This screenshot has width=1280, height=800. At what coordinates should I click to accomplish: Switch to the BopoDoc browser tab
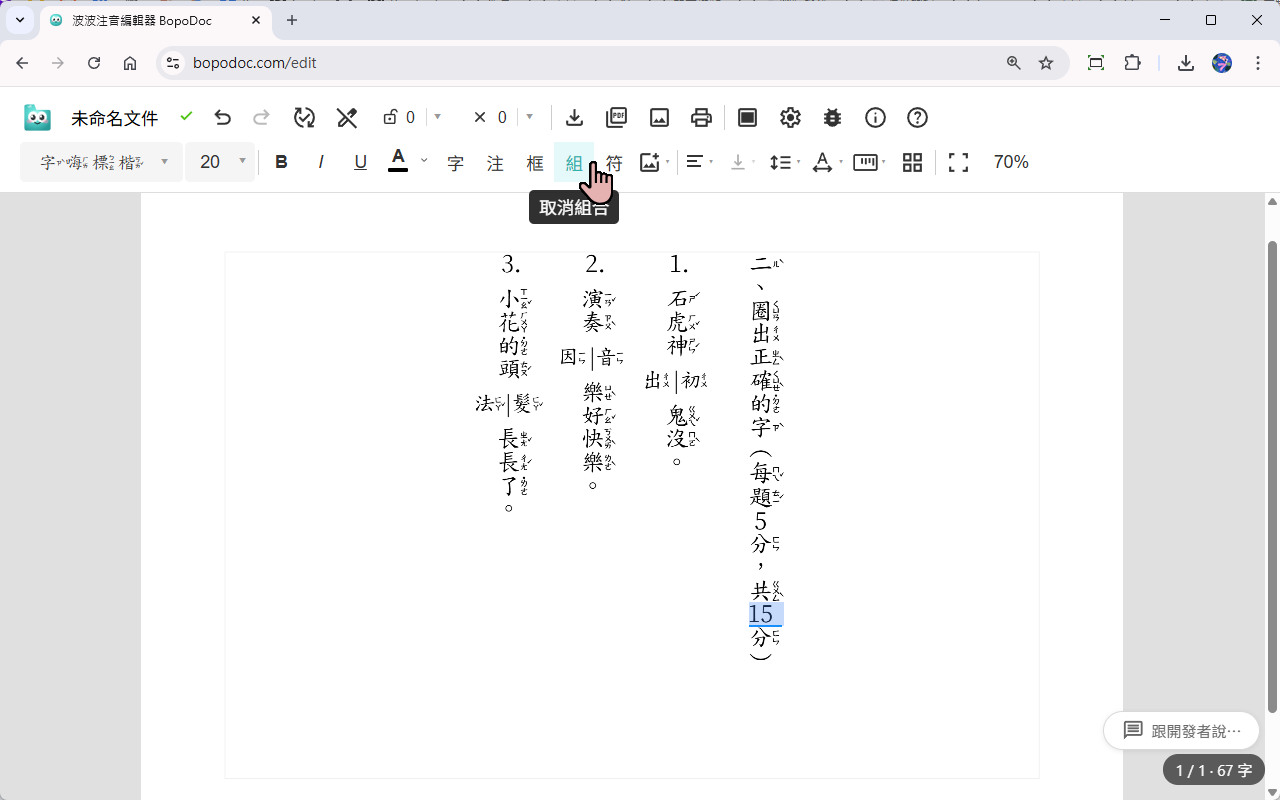tap(140, 20)
